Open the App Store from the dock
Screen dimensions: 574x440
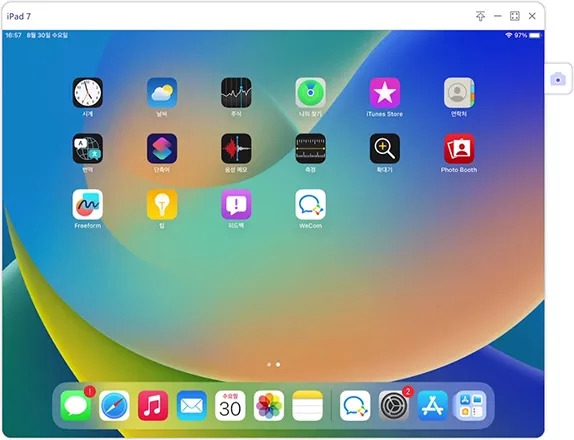click(432, 406)
